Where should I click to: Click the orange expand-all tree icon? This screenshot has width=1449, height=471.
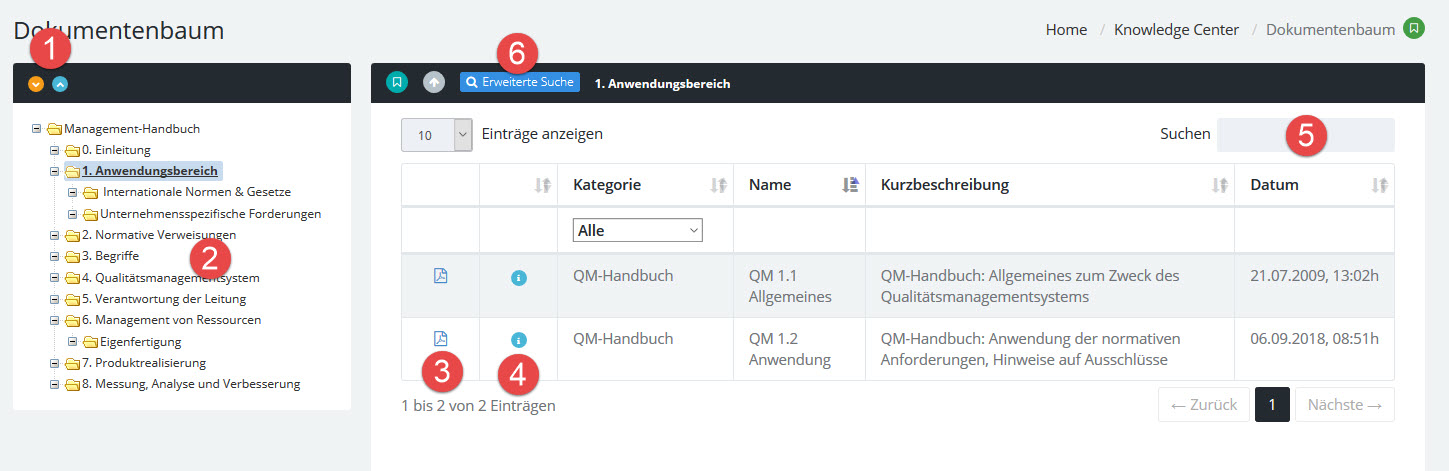click(36, 84)
